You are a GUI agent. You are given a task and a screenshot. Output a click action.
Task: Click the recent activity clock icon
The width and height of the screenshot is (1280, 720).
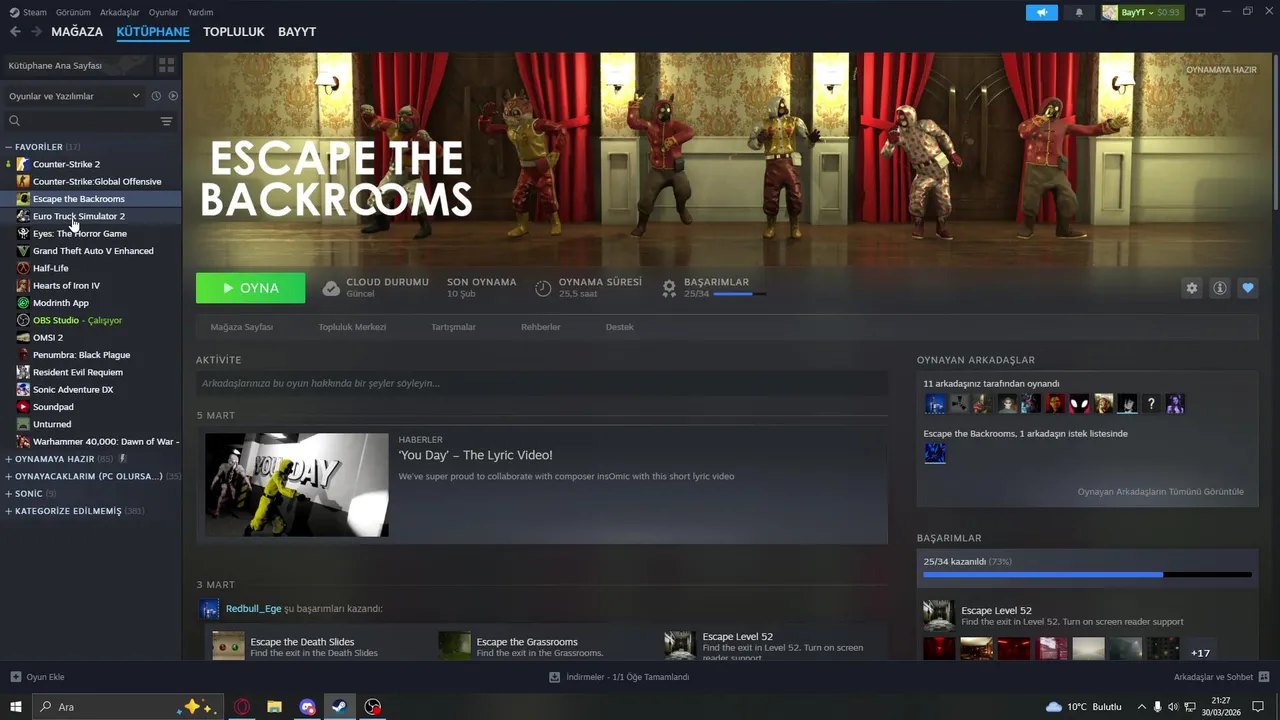156,96
